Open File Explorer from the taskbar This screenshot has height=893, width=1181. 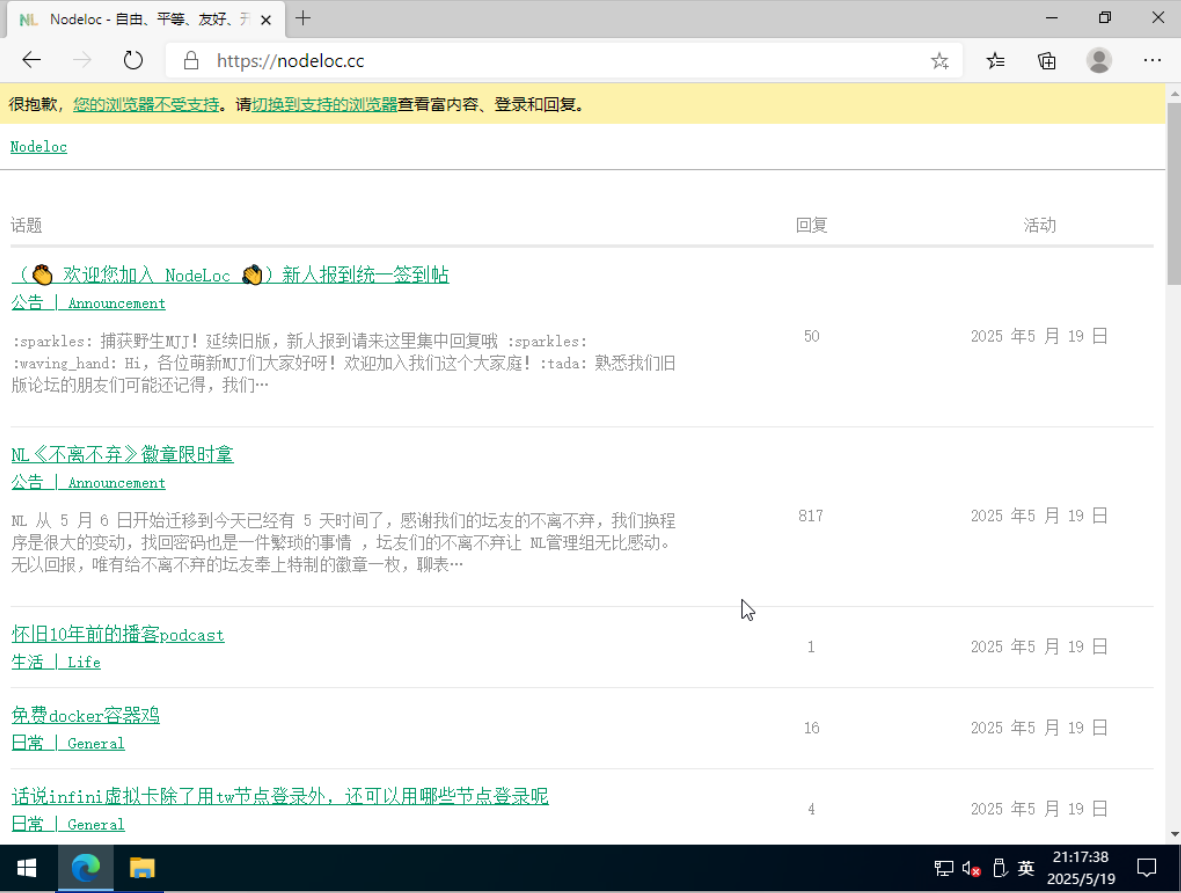(x=142, y=869)
